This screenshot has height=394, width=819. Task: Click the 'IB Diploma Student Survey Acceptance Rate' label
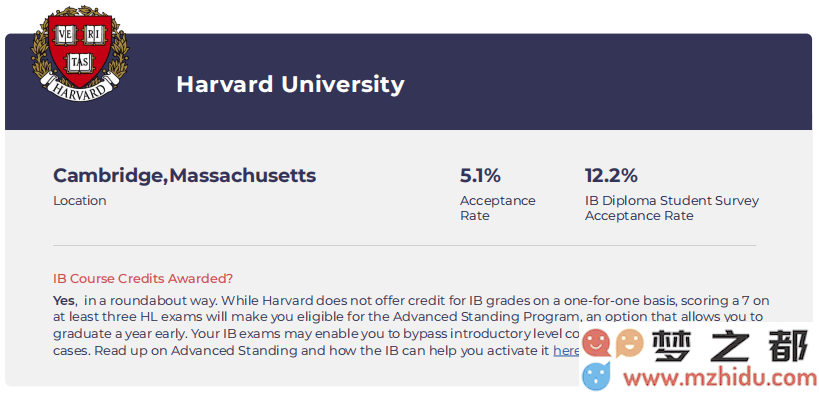(672, 208)
